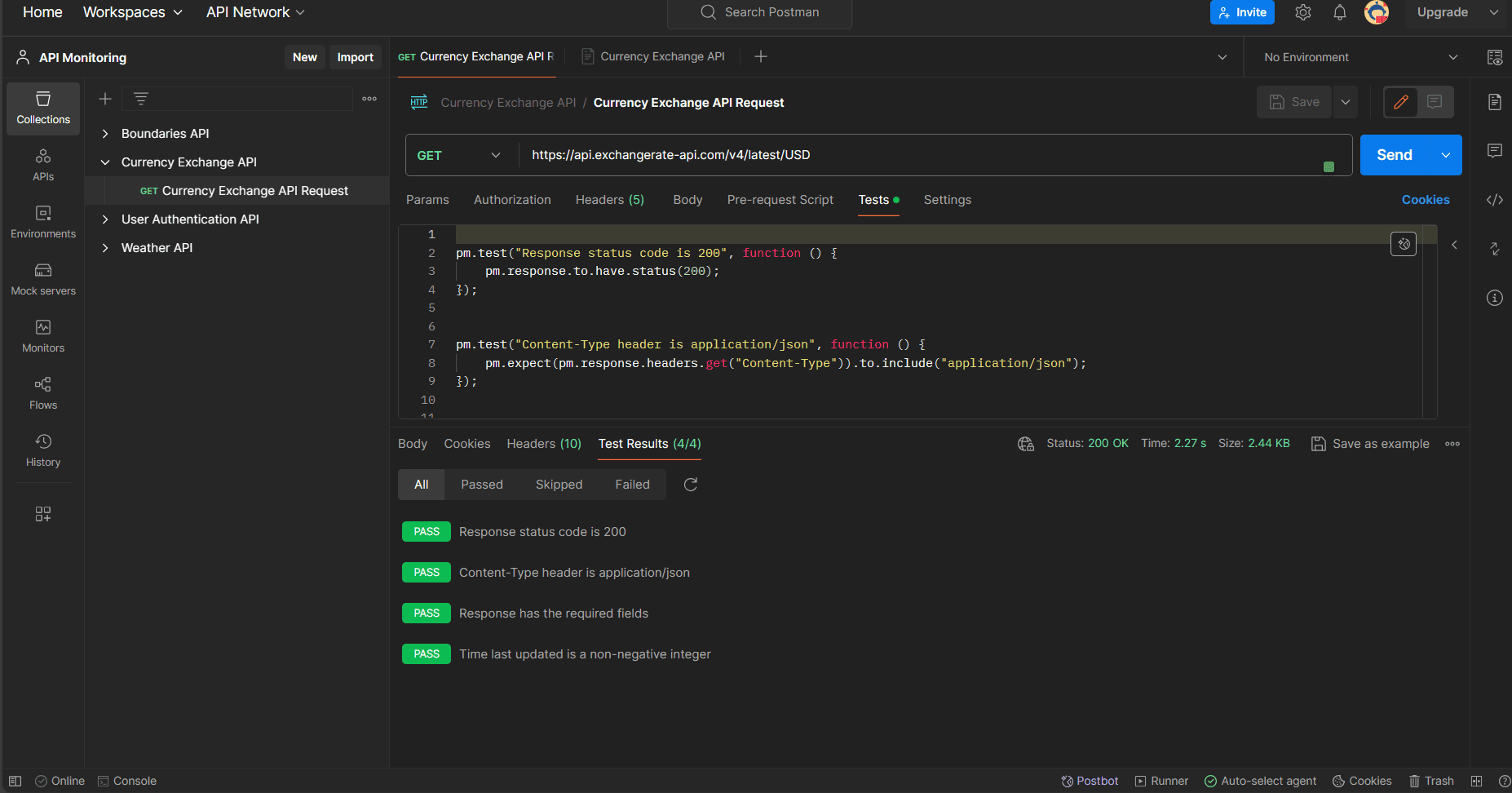Switch to the Authorization tab
This screenshot has width=1512, height=793.
point(512,200)
